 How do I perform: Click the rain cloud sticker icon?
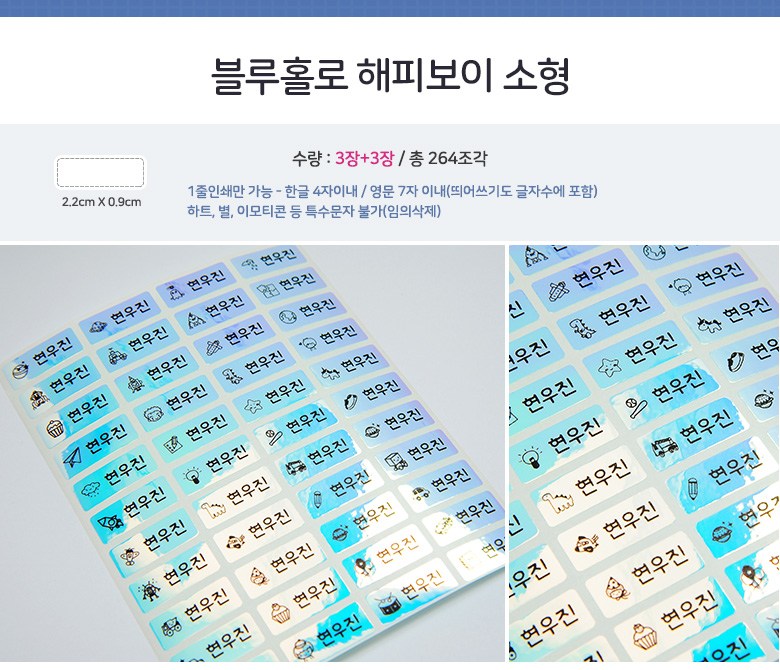pos(91,488)
